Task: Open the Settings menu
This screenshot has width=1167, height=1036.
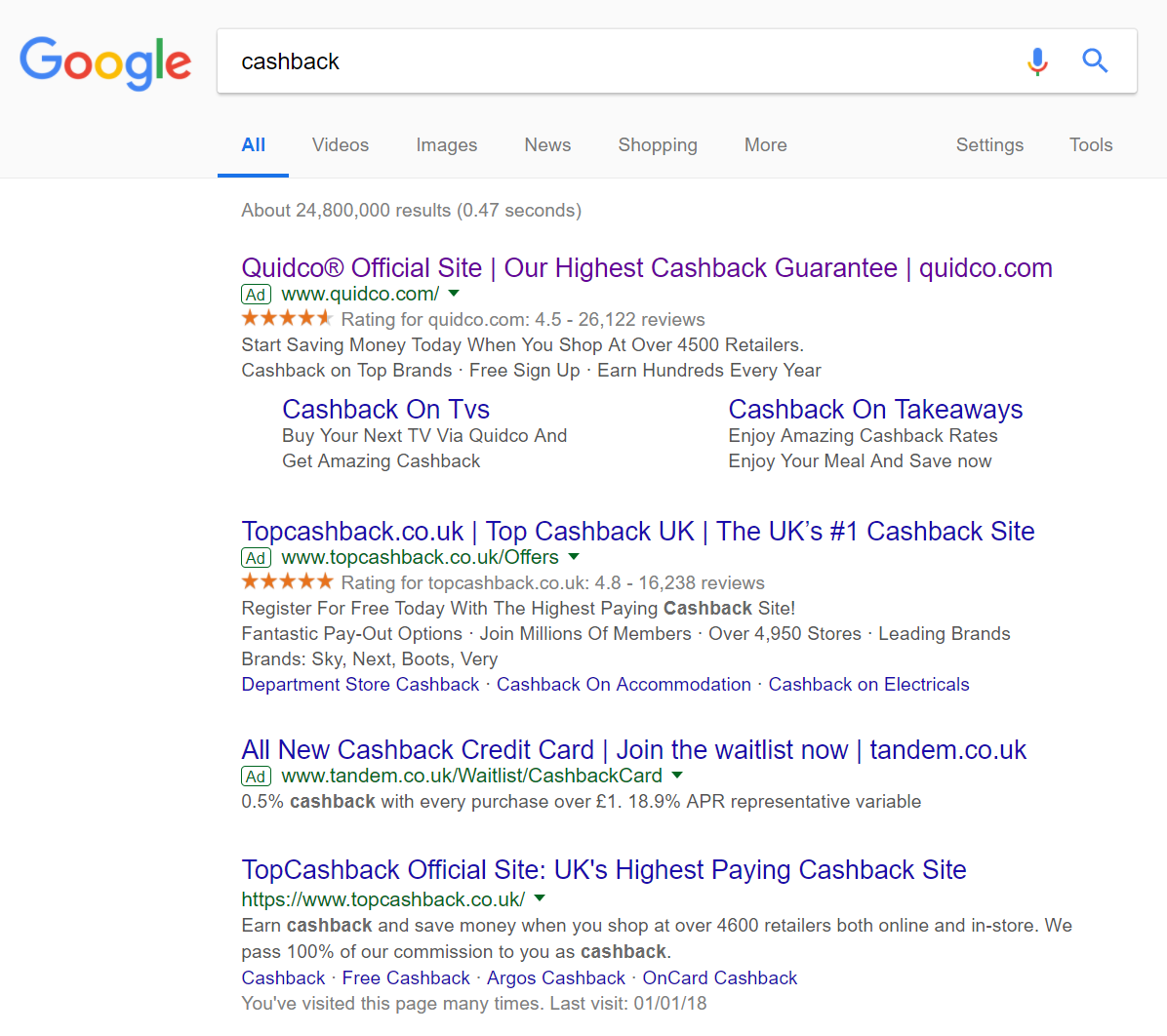Action: point(989,145)
